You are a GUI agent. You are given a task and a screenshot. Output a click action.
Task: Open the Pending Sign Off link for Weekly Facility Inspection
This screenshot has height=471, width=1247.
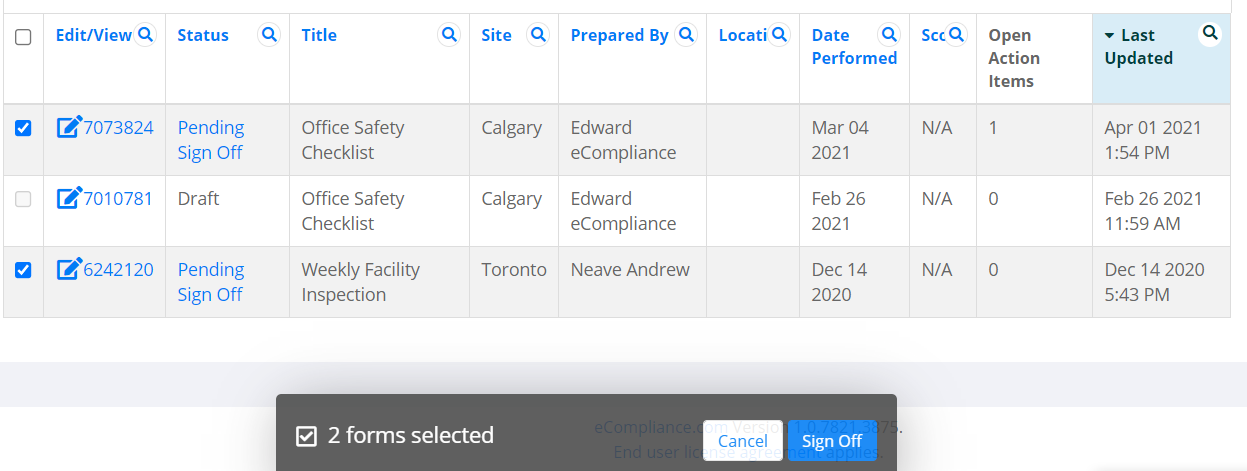tap(211, 282)
